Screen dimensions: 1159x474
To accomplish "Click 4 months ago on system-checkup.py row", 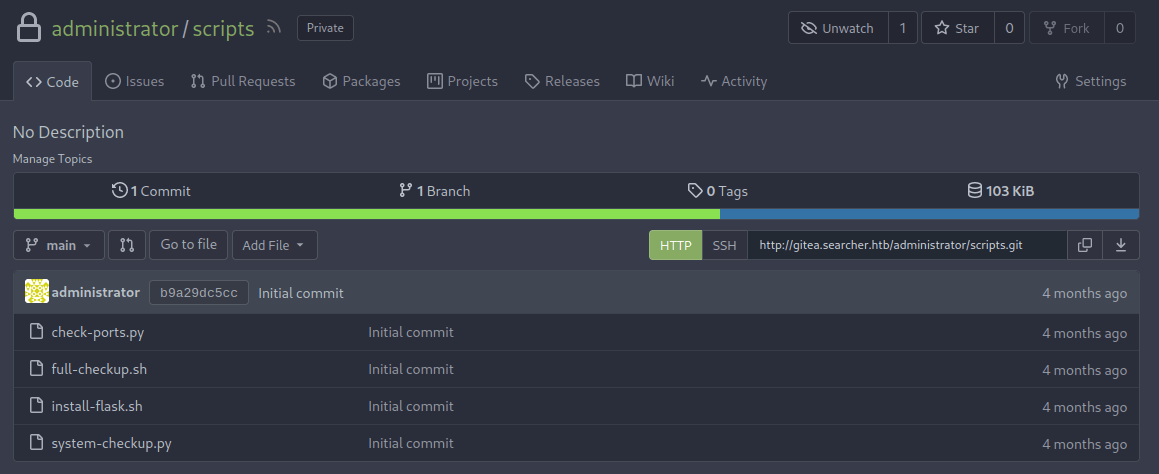I will pos(1084,444).
